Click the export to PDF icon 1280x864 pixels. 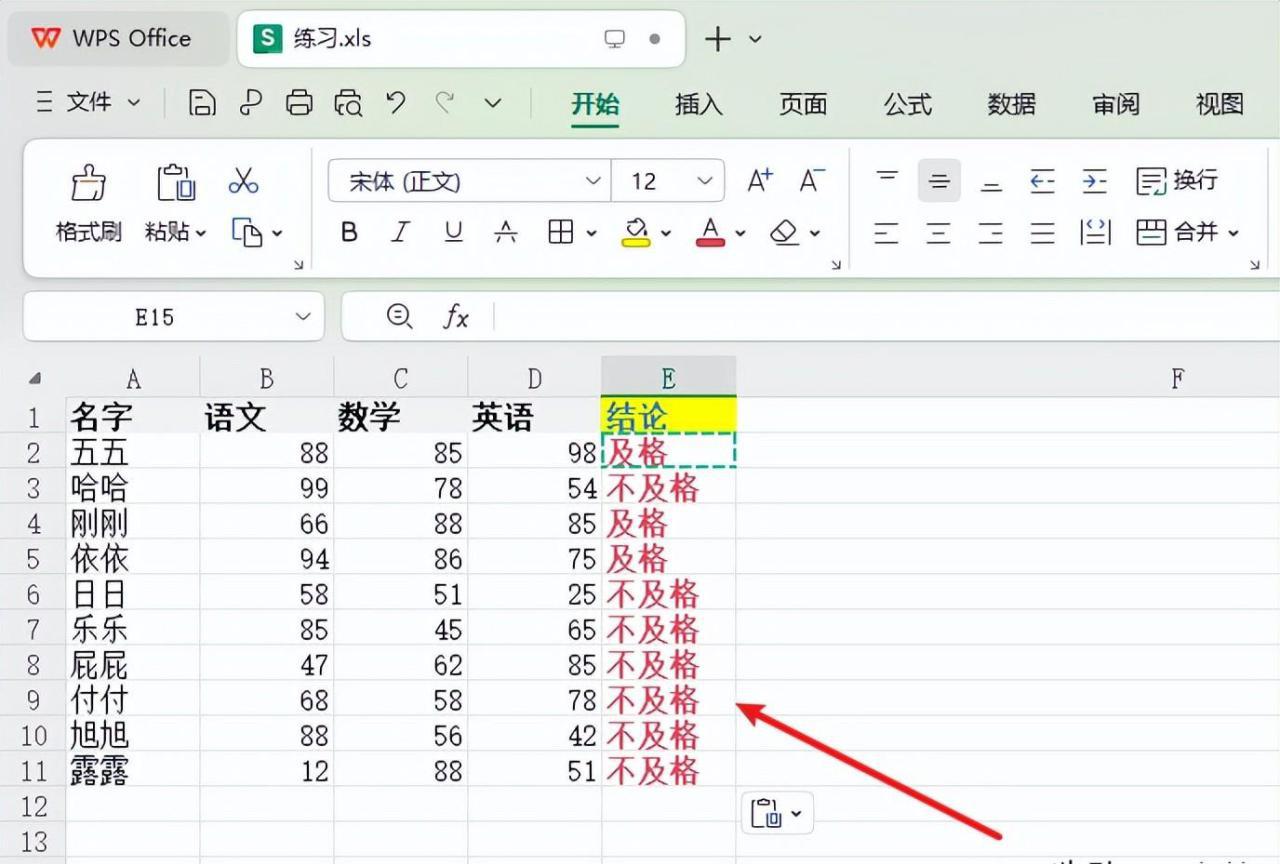click(251, 102)
